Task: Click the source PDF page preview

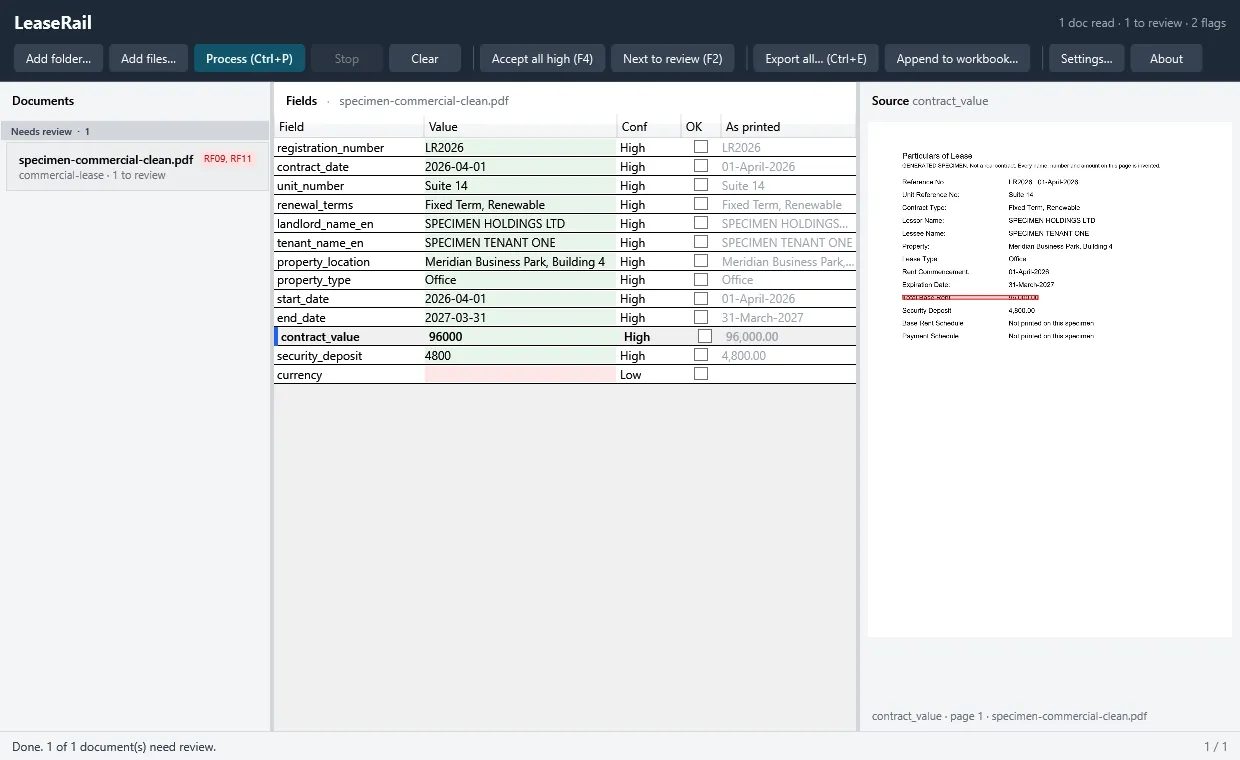Action: 1049,379
